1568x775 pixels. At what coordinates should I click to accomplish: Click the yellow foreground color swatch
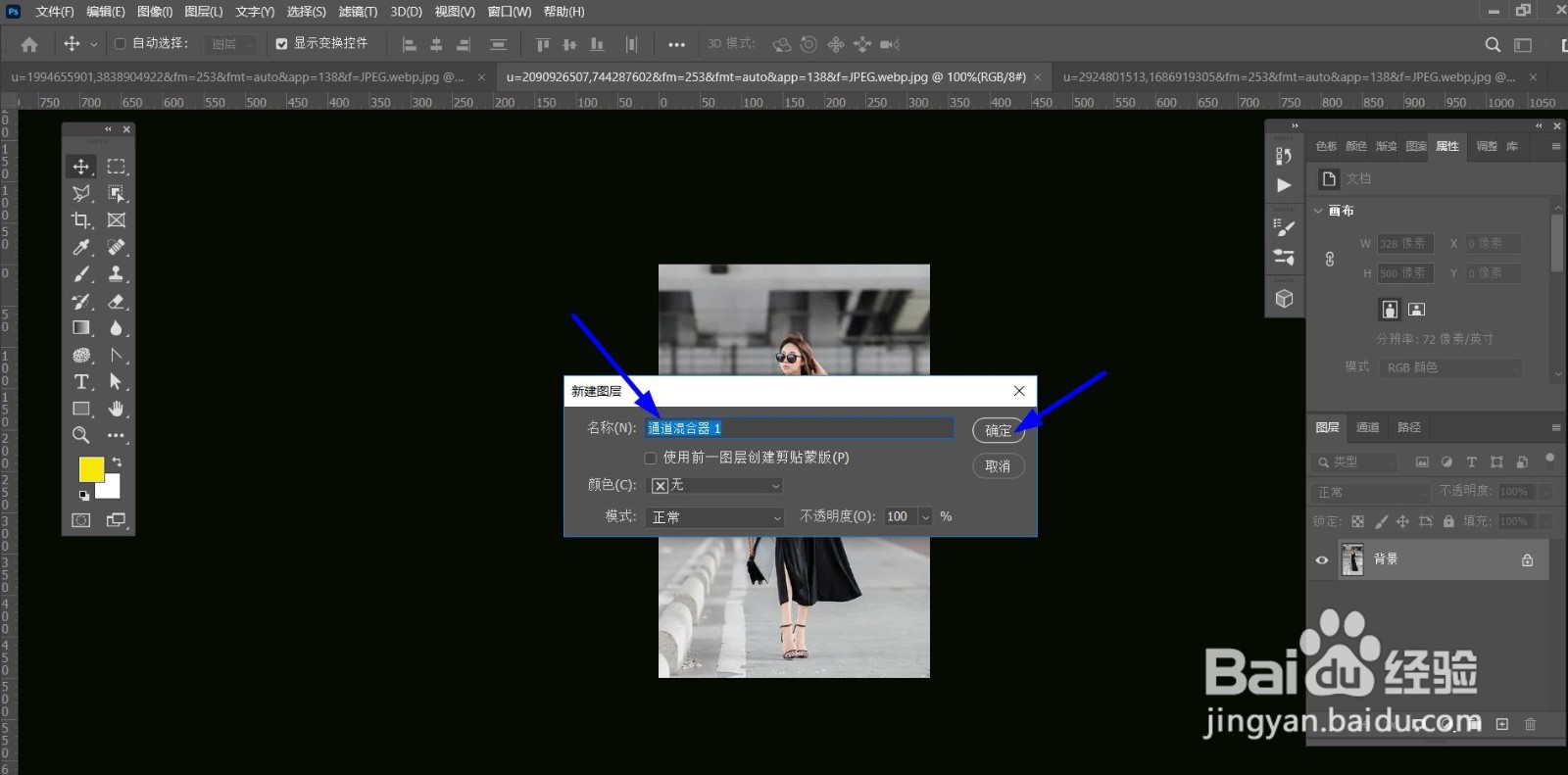pos(91,469)
